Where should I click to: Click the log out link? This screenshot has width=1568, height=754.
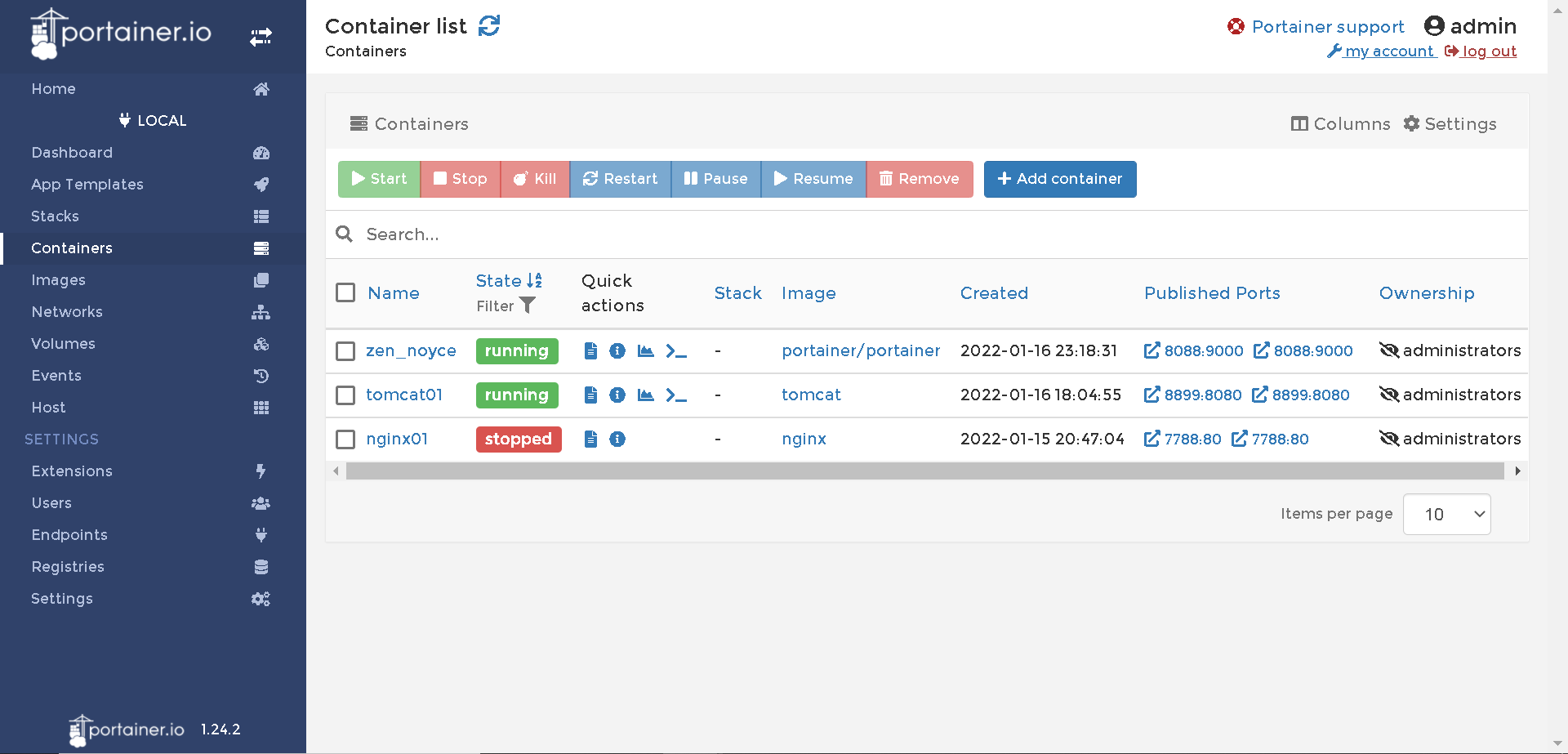tap(1481, 51)
